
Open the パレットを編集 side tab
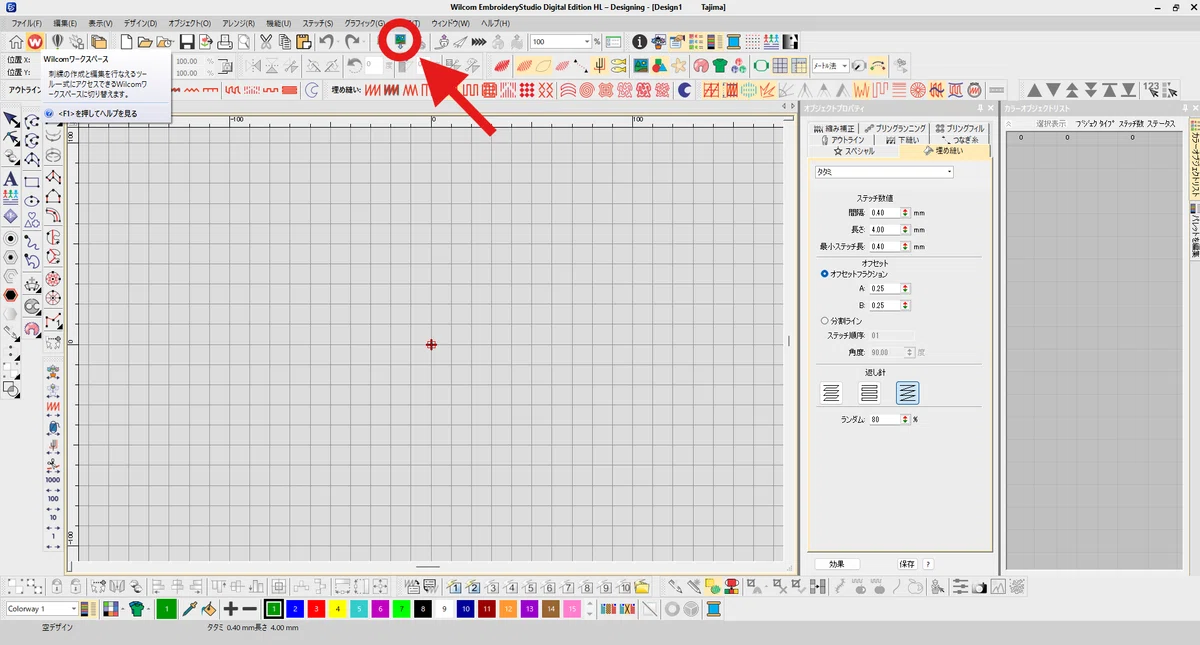point(1194,232)
